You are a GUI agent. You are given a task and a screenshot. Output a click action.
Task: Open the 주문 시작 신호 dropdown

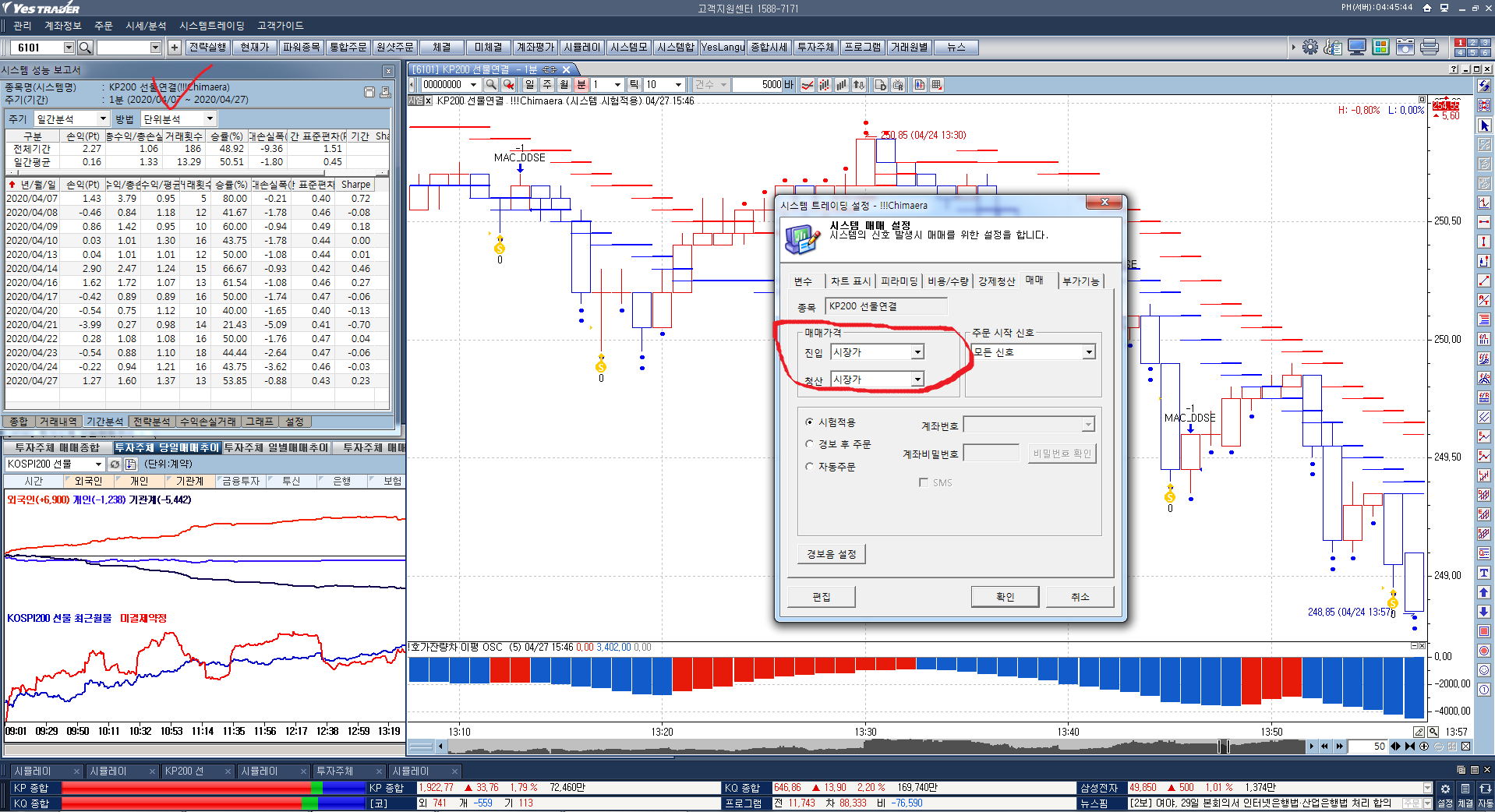tap(1088, 352)
